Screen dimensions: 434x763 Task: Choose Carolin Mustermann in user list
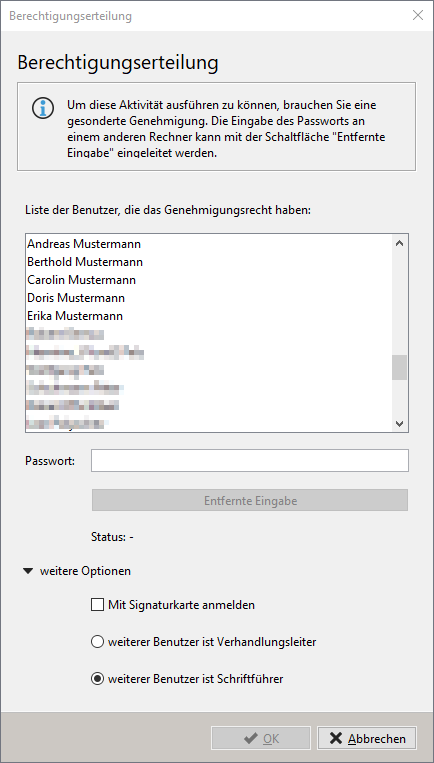[x=209, y=280]
